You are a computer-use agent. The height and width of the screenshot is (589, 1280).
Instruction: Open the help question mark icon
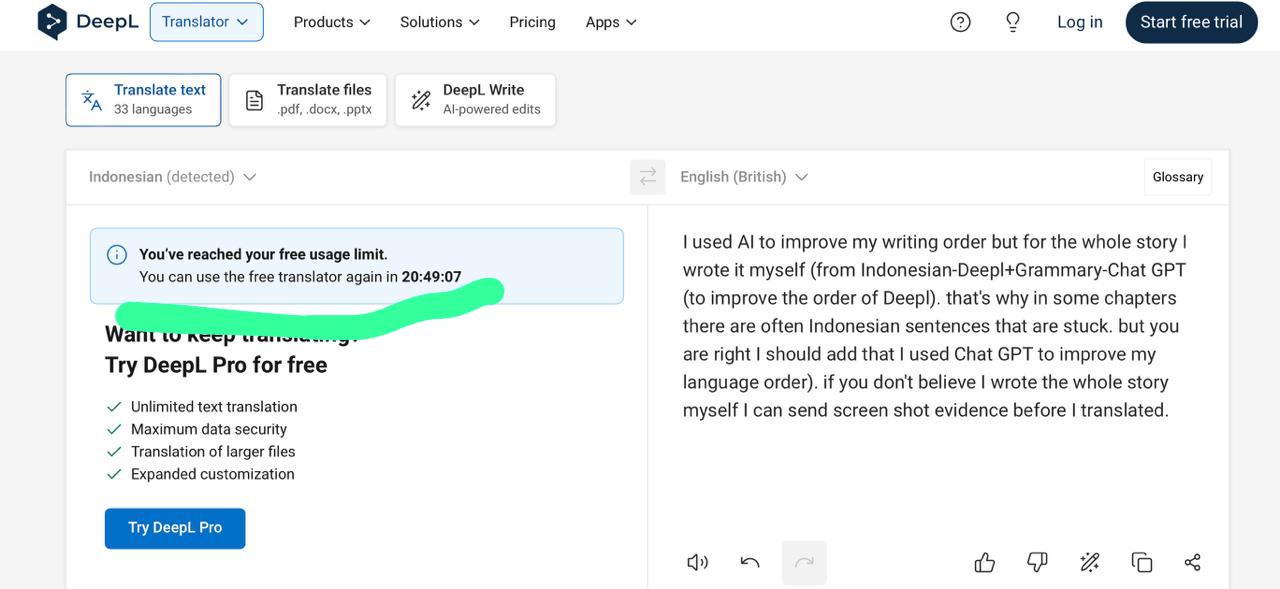pos(960,22)
